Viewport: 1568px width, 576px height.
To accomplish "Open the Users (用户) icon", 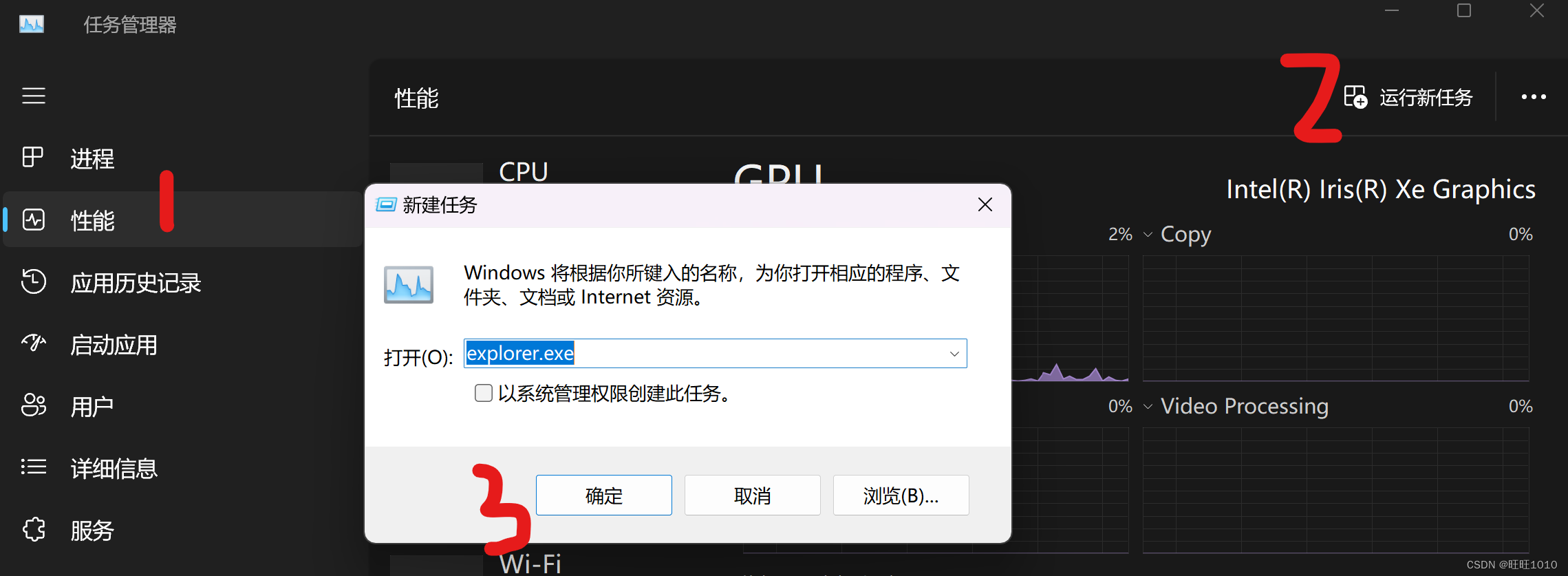I will (x=33, y=405).
